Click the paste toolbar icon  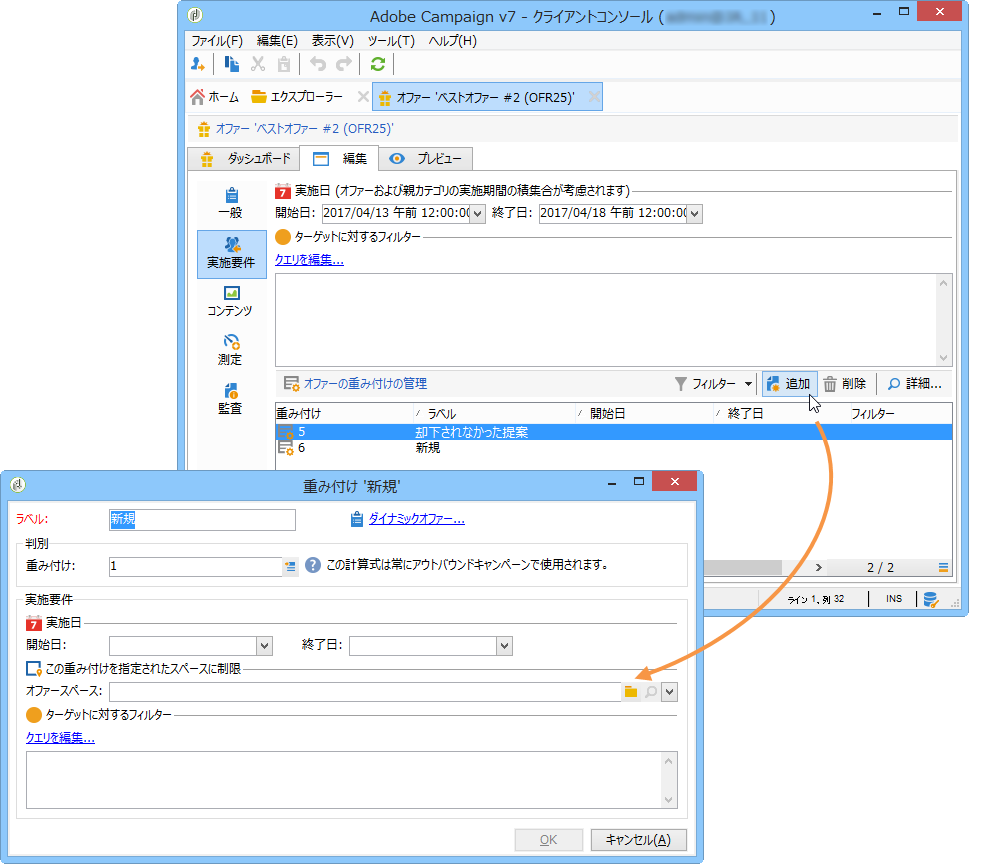pyautogui.click(x=284, y=64)
